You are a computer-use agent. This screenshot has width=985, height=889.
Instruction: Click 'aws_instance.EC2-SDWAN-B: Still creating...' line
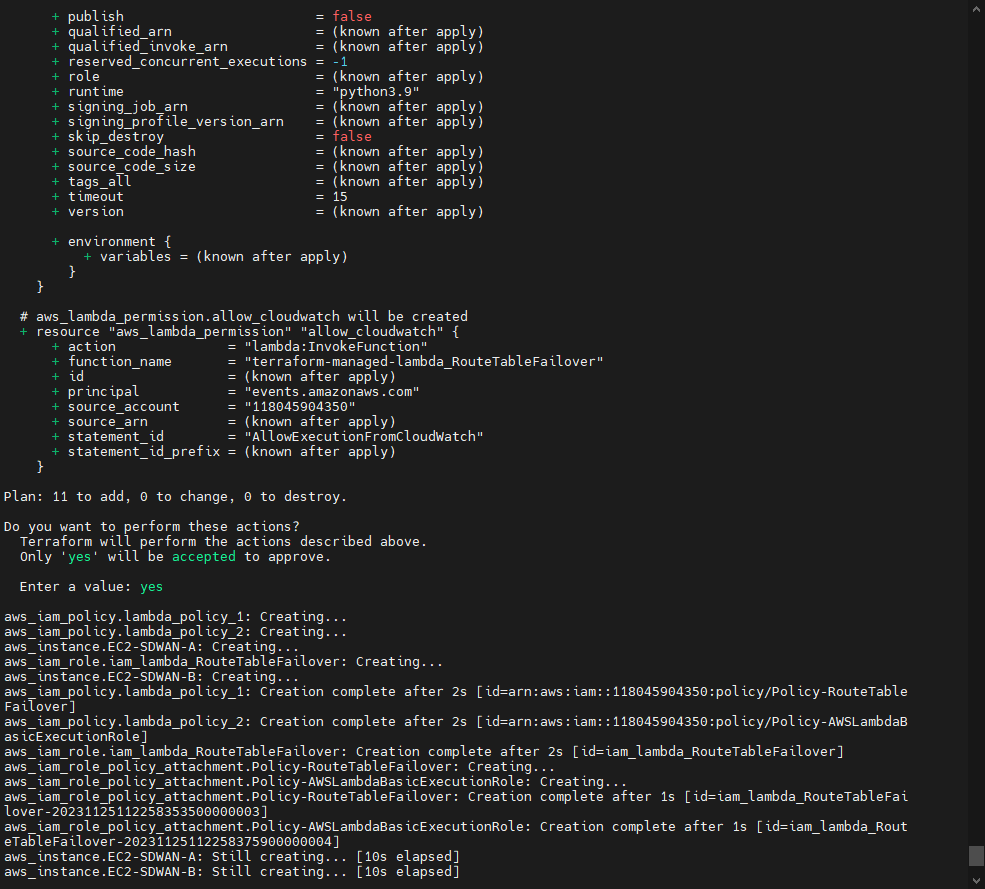tap(231, 872)
